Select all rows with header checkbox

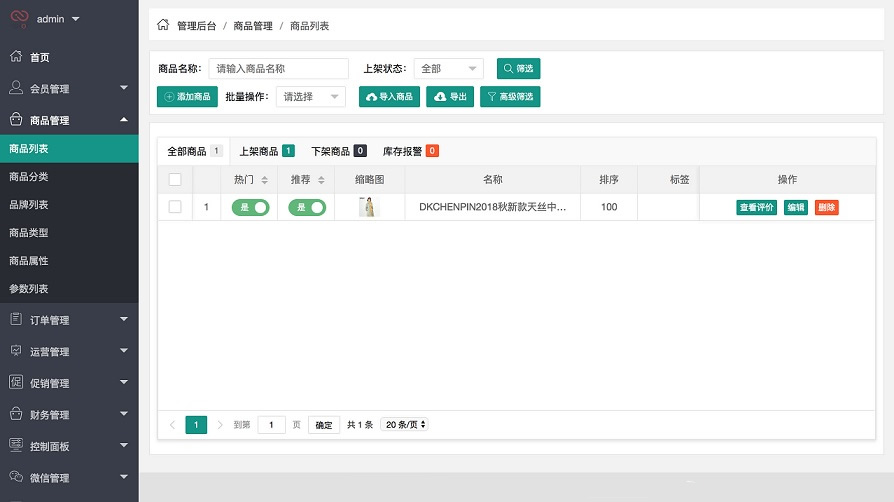pyautogui.click(x=175, y=179)
